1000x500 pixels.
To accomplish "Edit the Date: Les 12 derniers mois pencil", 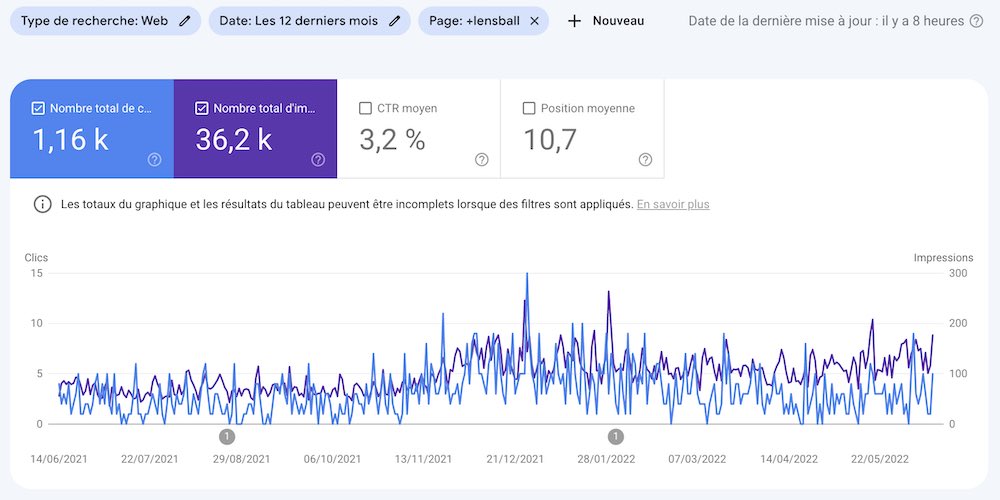I will pos(395,21).
